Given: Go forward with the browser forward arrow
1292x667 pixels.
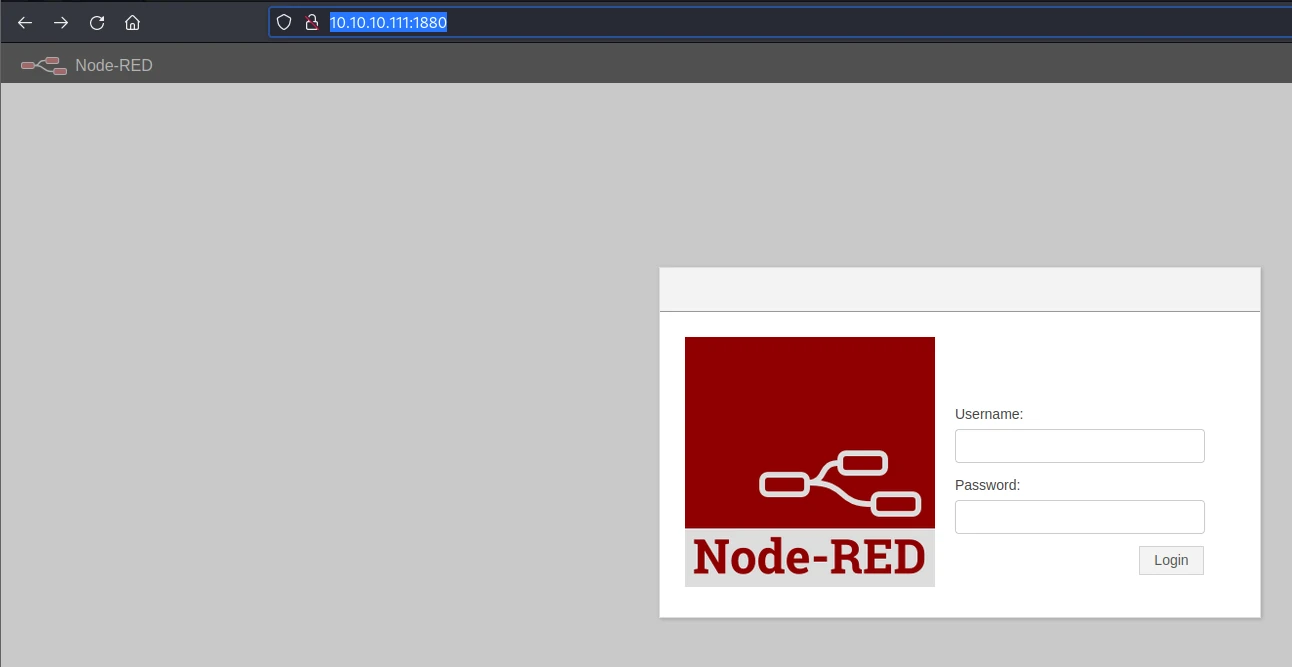Looking at the screenshot, I should click(61, 22).
